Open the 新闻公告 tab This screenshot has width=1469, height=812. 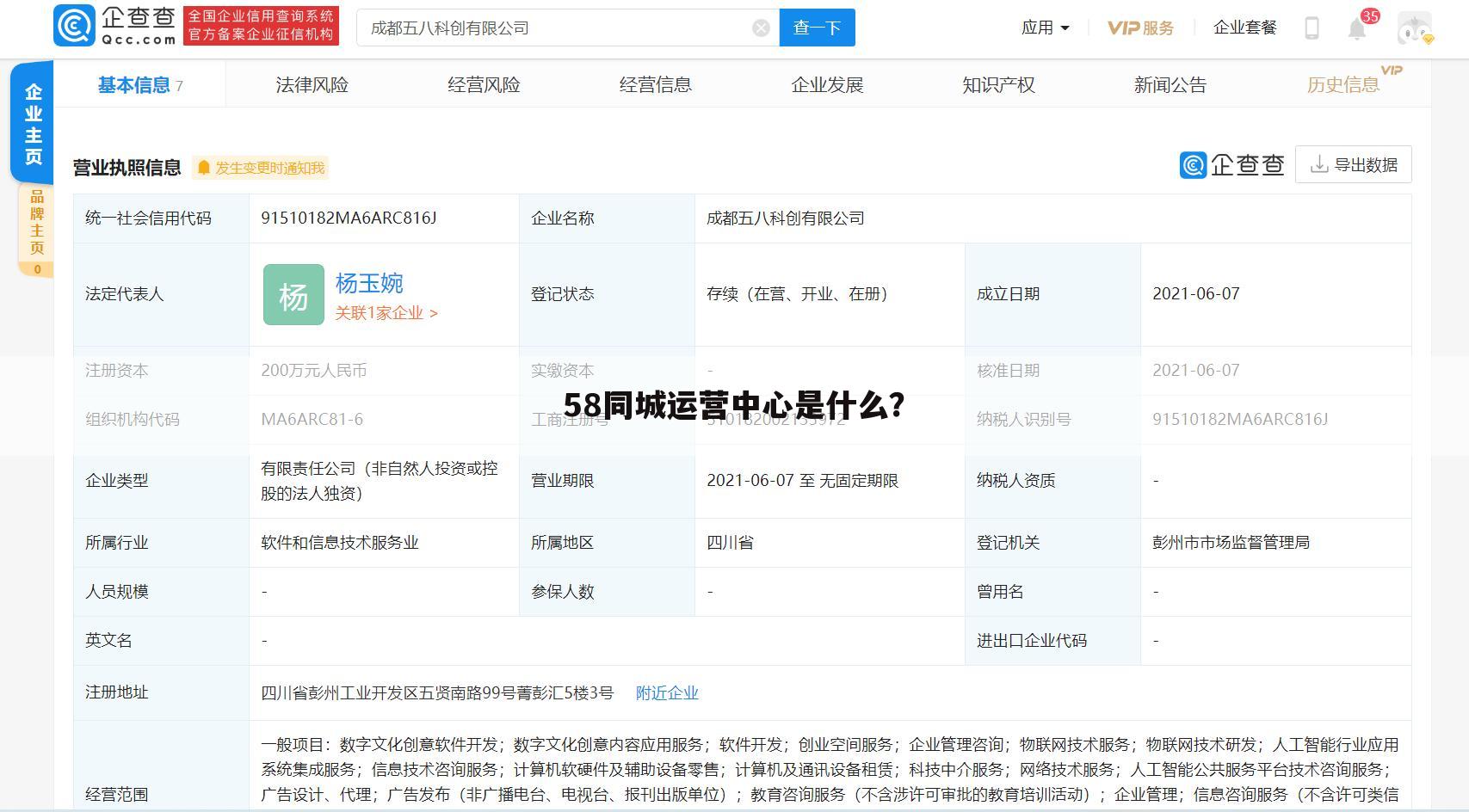click(x=1170, y=85)
